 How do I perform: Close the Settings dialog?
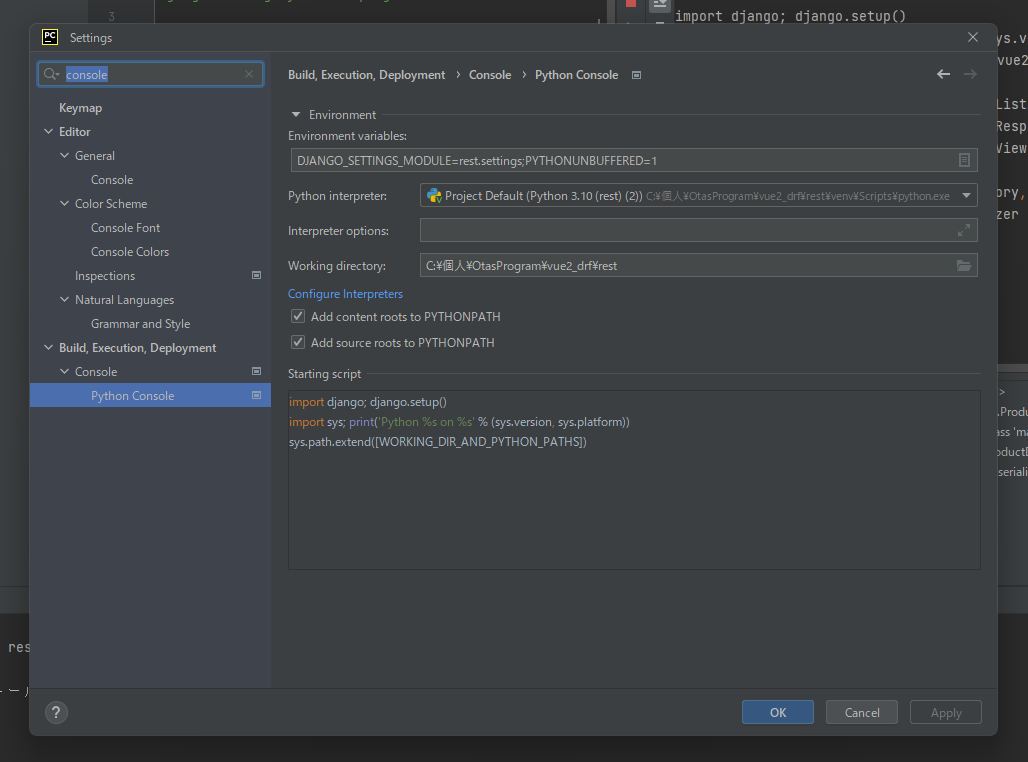[973, 37]
